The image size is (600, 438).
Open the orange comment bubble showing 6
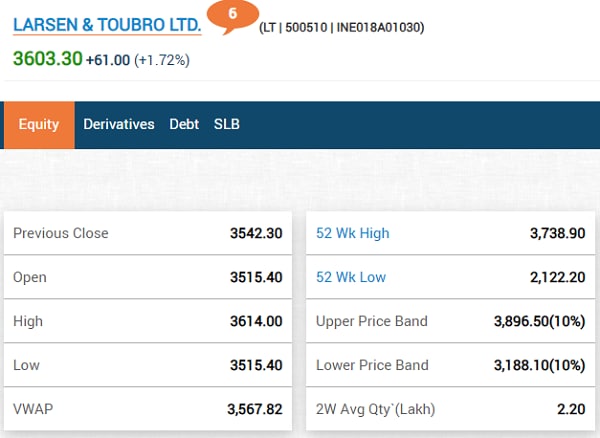233,16
